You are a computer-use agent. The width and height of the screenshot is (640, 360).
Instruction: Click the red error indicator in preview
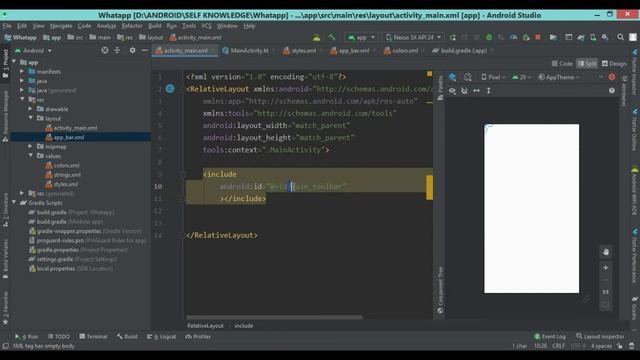pyautogui.click(x=611, y=77)
